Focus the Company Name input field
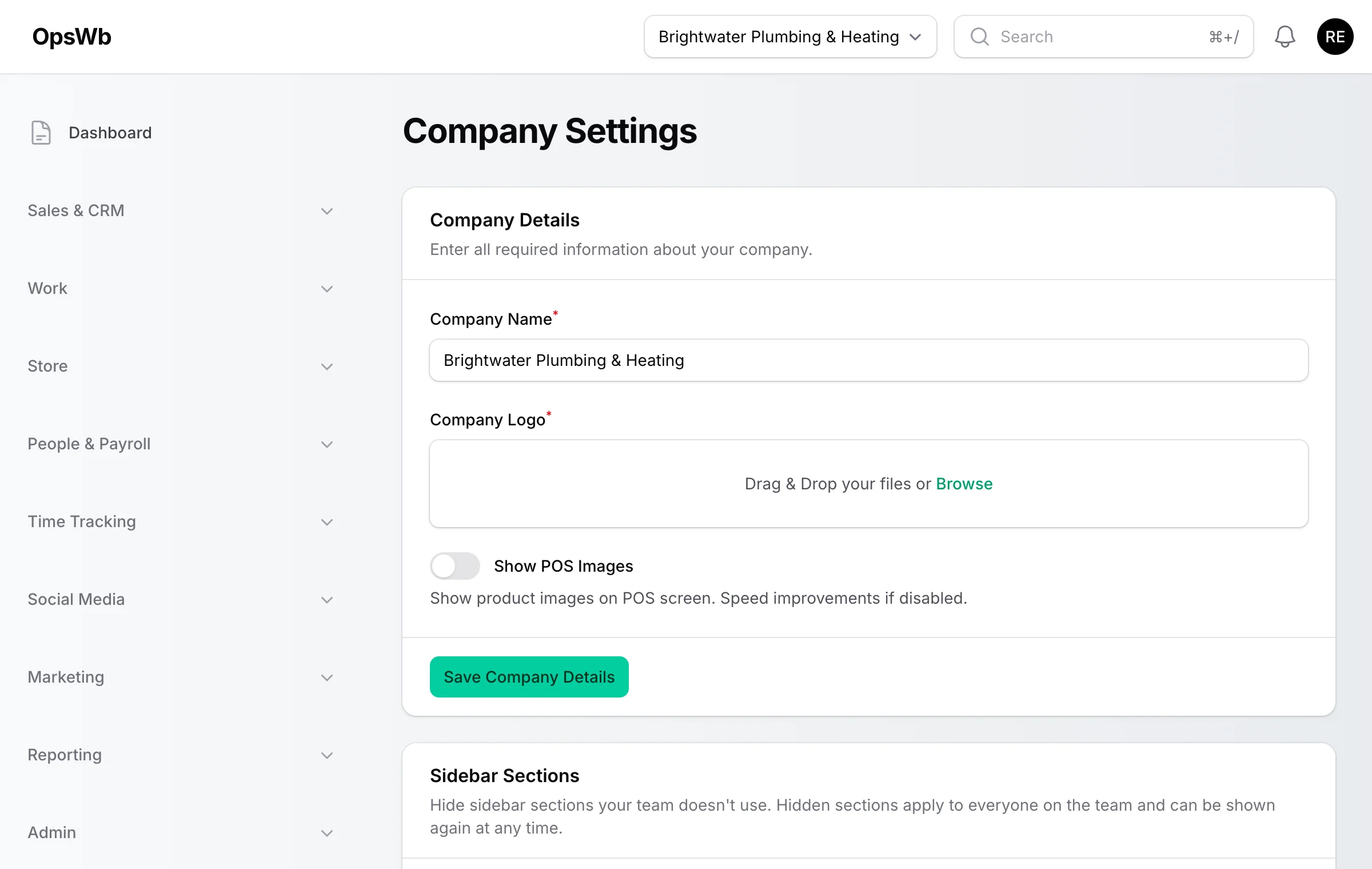1372x869 pixels. 868,360
